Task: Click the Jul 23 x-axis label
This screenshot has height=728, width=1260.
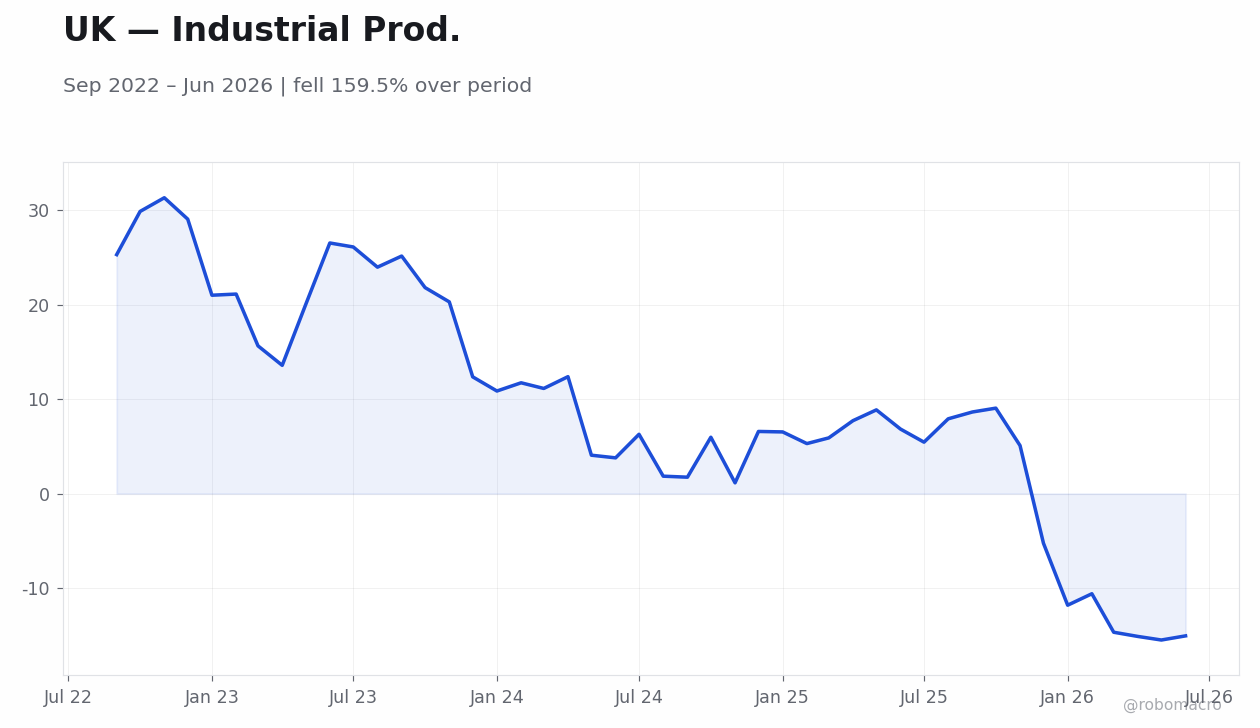Action: (x=353, y=698)
